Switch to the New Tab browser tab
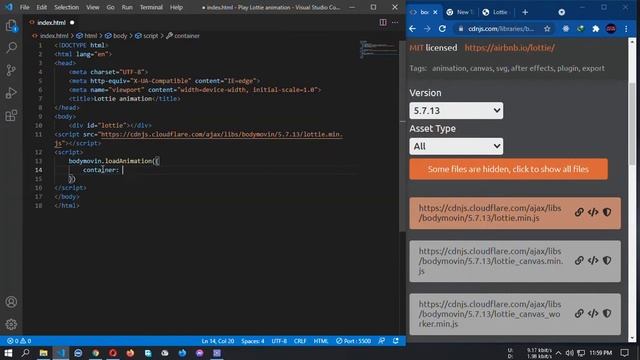The image size is (640, 360). coord(460,12)
